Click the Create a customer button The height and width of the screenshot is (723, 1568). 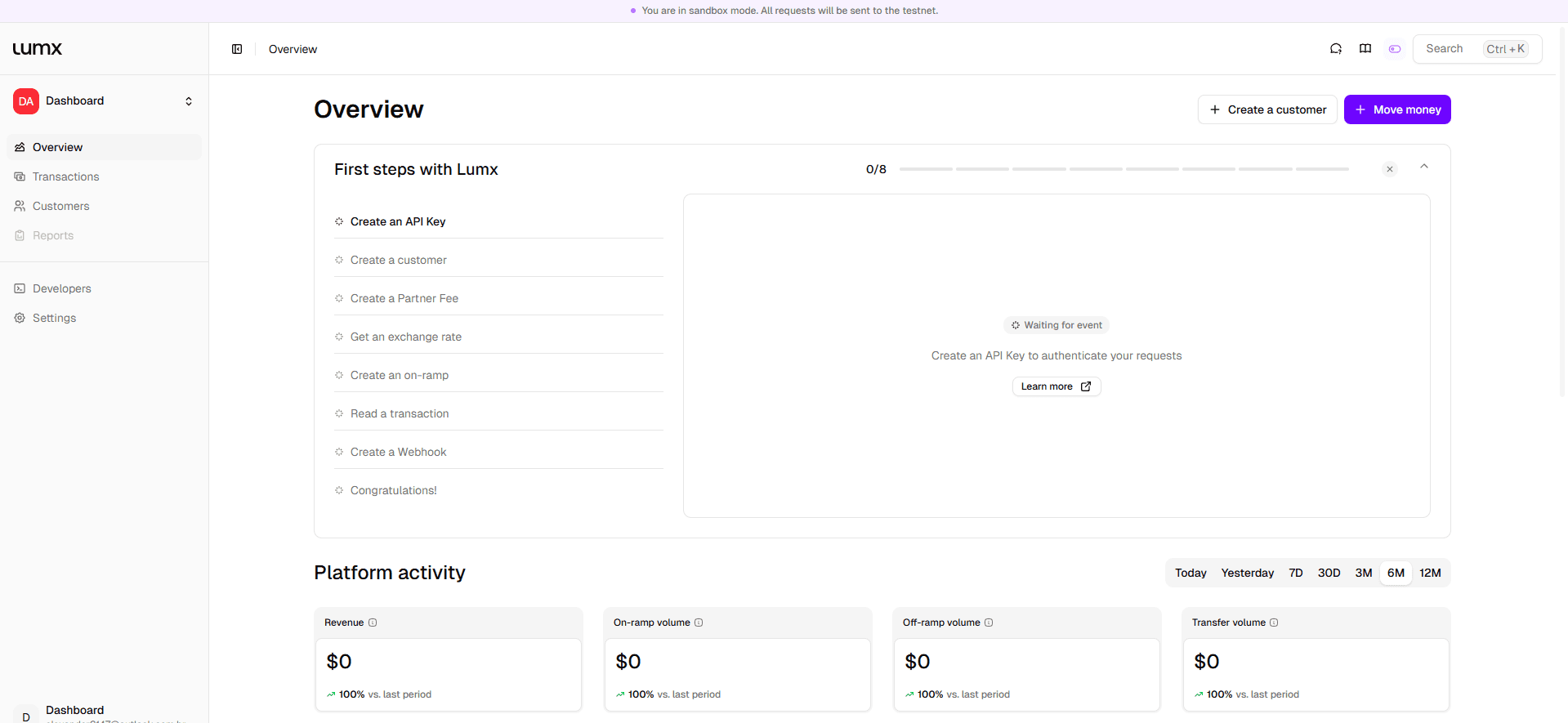(1267, 109)
